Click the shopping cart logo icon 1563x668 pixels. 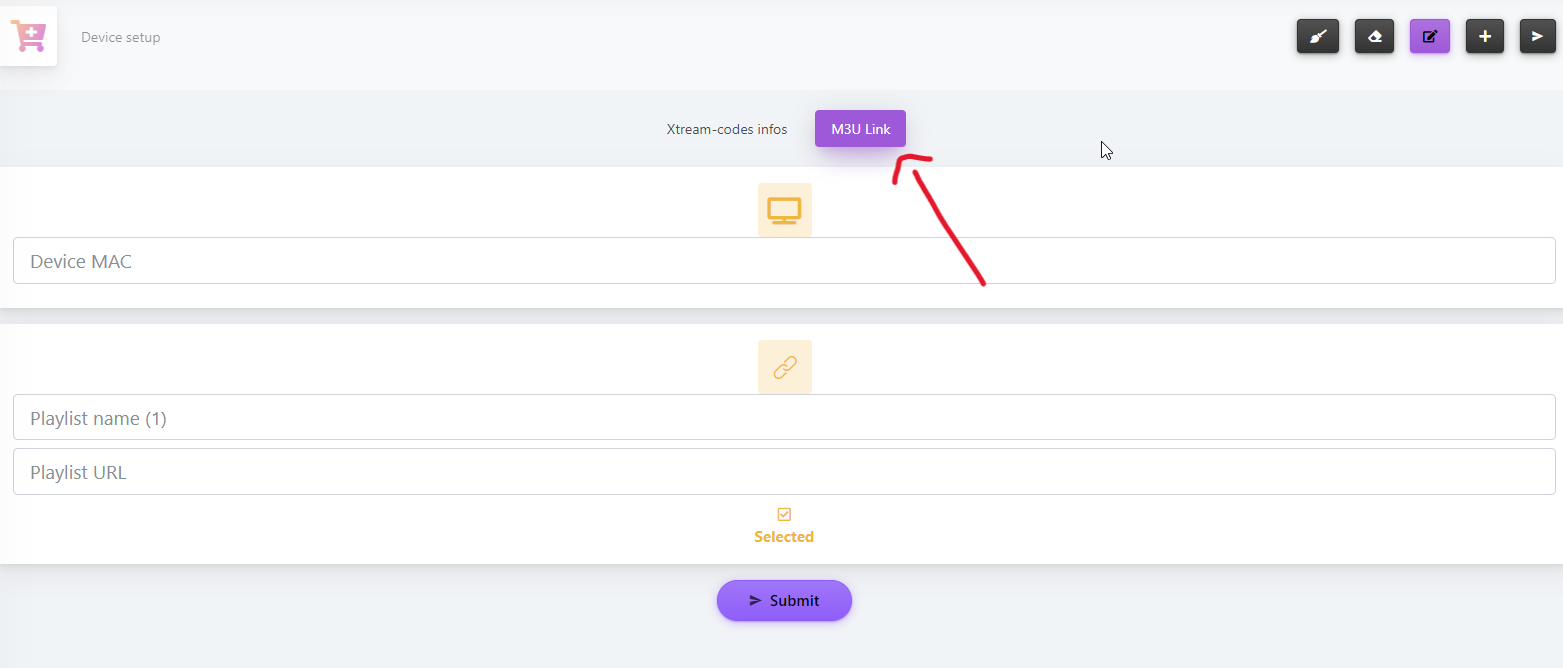(x=28, y=36)
